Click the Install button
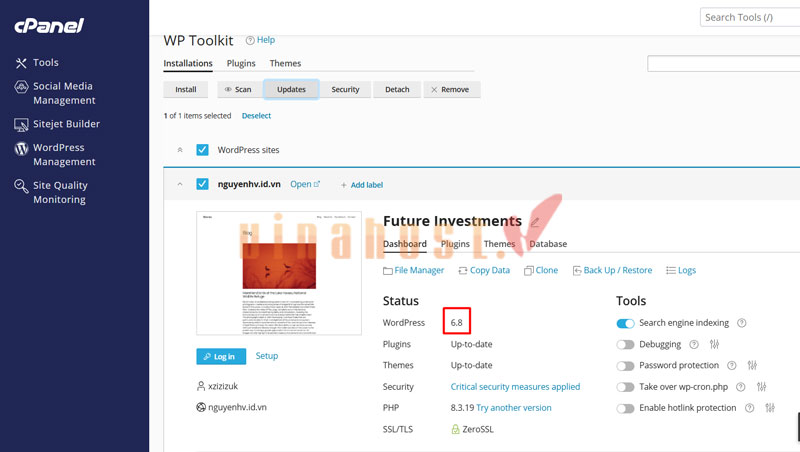 point(186,89)
